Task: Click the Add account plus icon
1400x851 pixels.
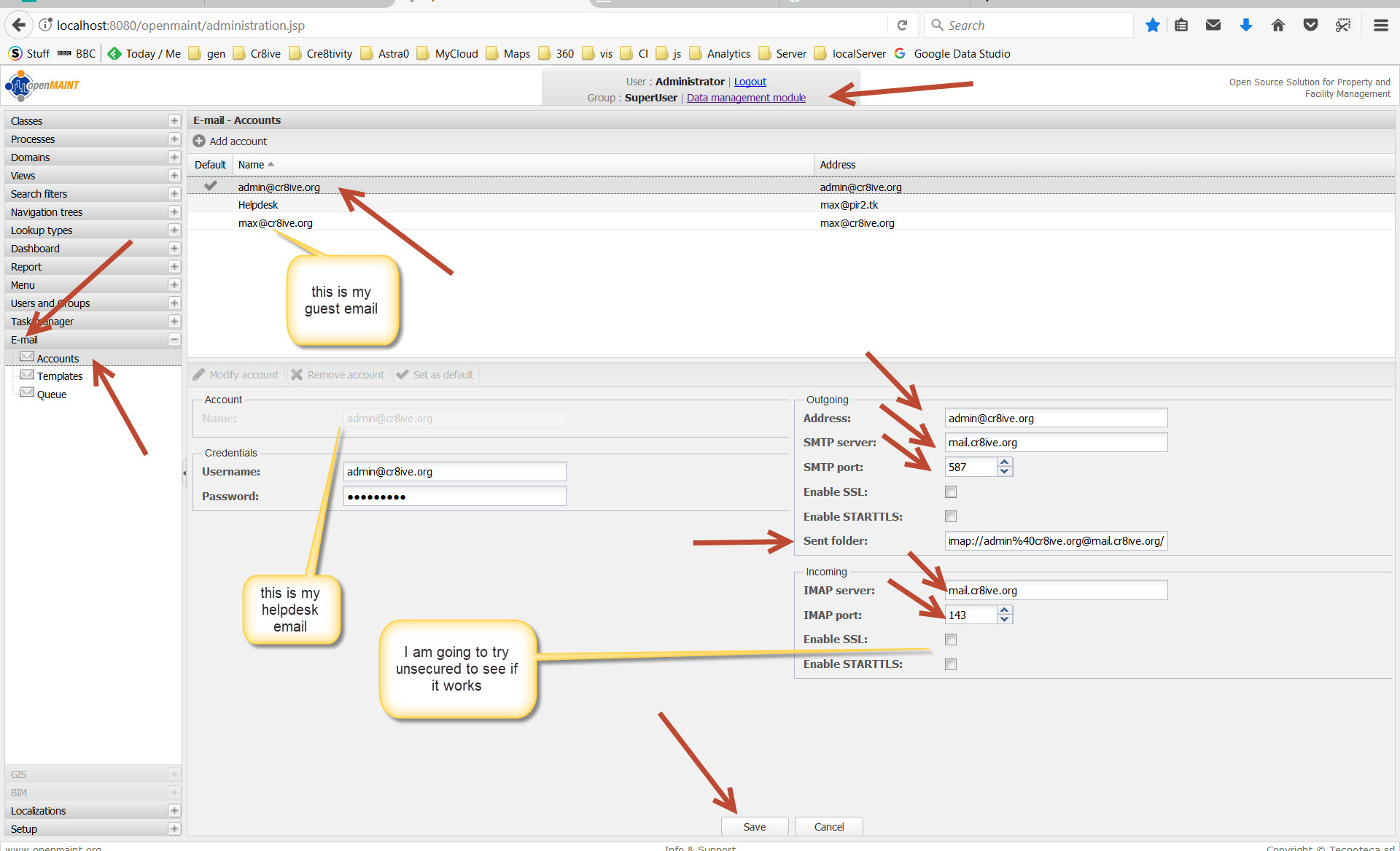Action: (198, 141)
